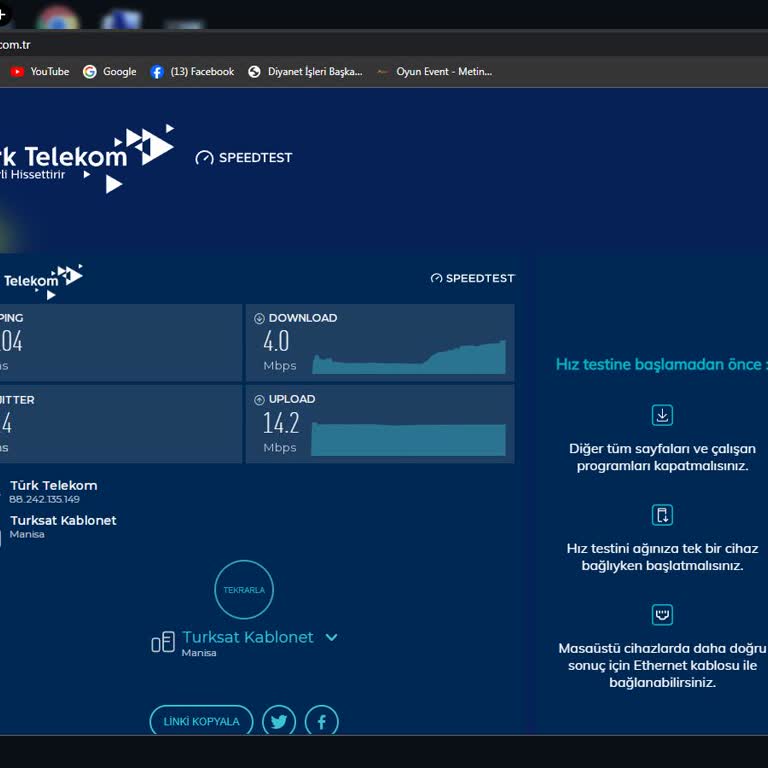Click the DOWNLOAD arrow icon
This screenshot has width=768, height=768.
tap(259, 319)
